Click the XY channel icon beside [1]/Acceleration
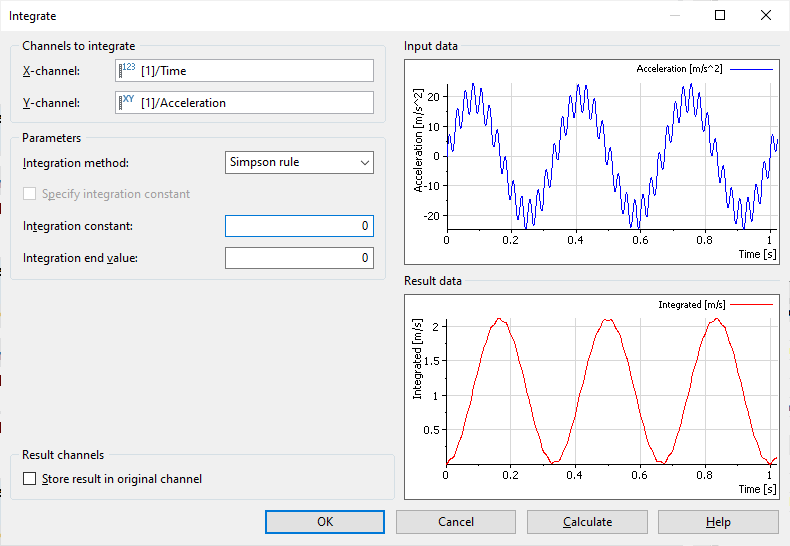The image size is (790, 546). [127, 102]
